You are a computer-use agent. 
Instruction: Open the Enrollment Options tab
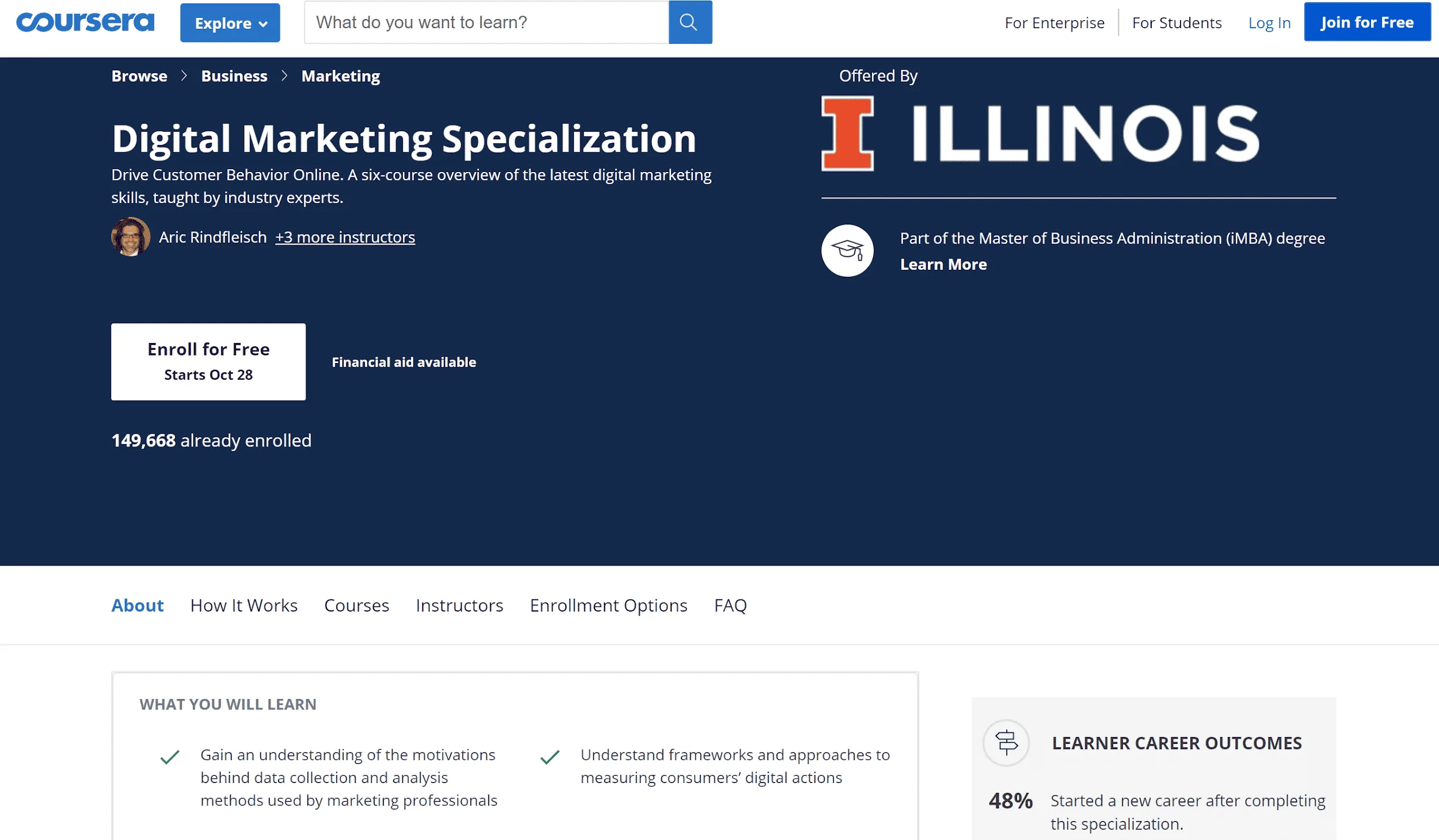tap(608, 605)
